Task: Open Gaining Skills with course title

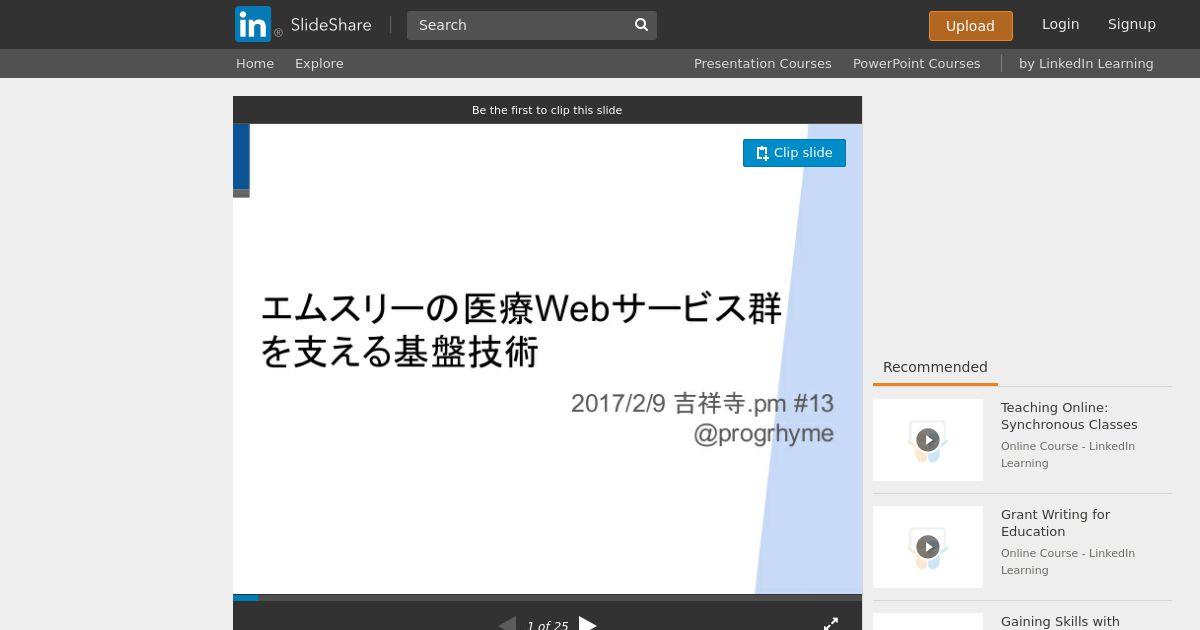Action: point(1060,622)
